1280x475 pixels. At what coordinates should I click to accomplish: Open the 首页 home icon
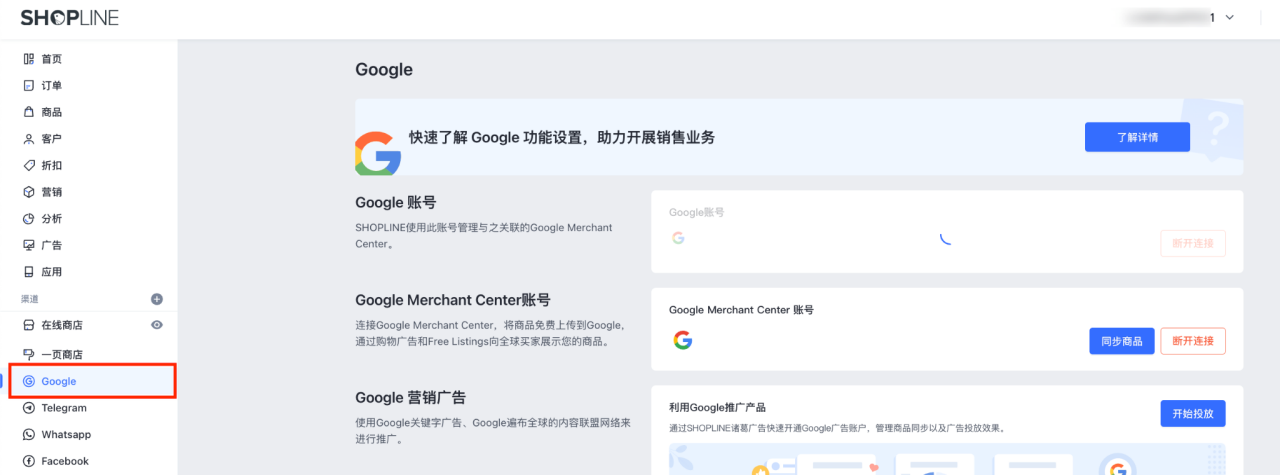(29, 59)
